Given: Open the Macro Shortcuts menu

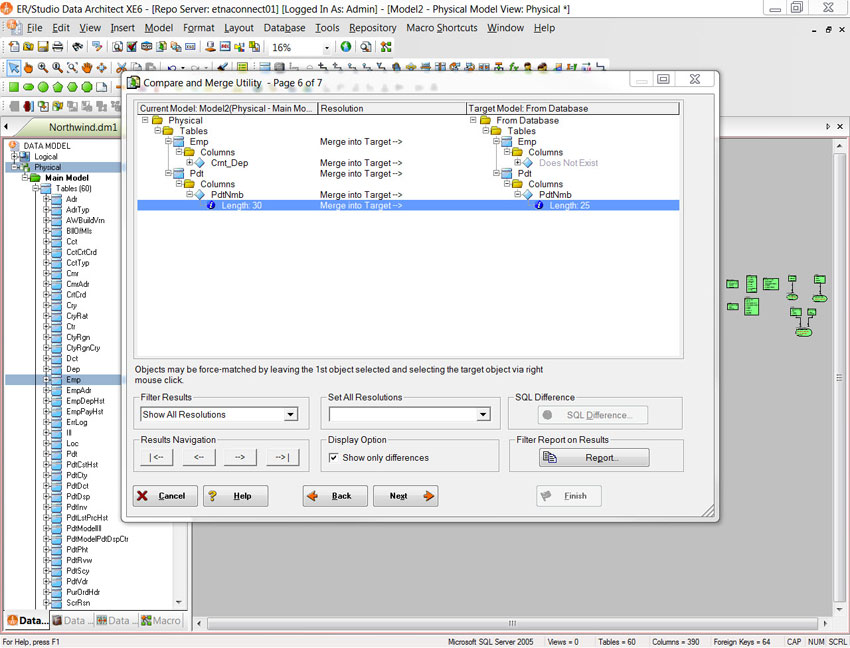Looking at the screenshot, I should click(x=442, y=28).
